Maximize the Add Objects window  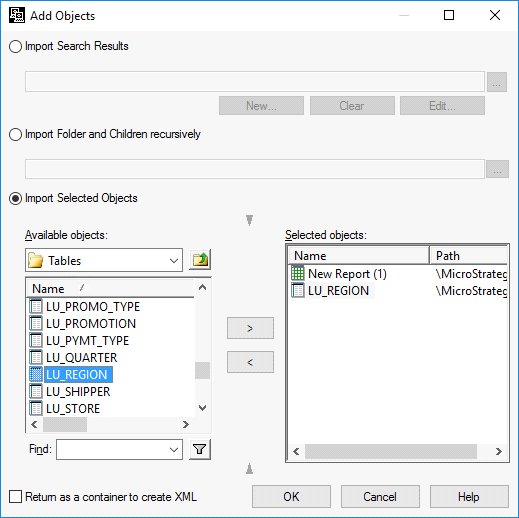[449, 15]
